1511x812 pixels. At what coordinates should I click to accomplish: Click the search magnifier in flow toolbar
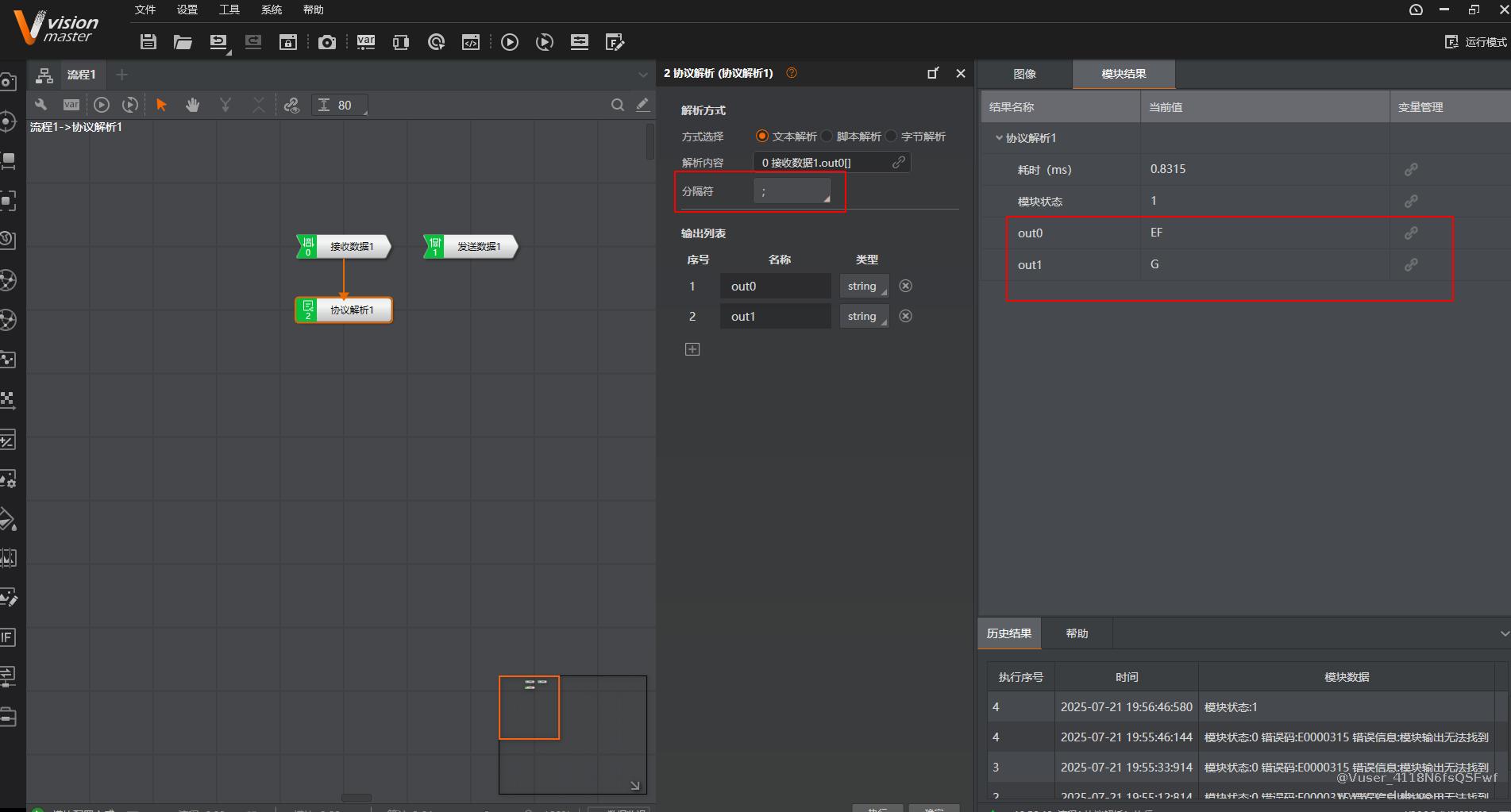617,105
